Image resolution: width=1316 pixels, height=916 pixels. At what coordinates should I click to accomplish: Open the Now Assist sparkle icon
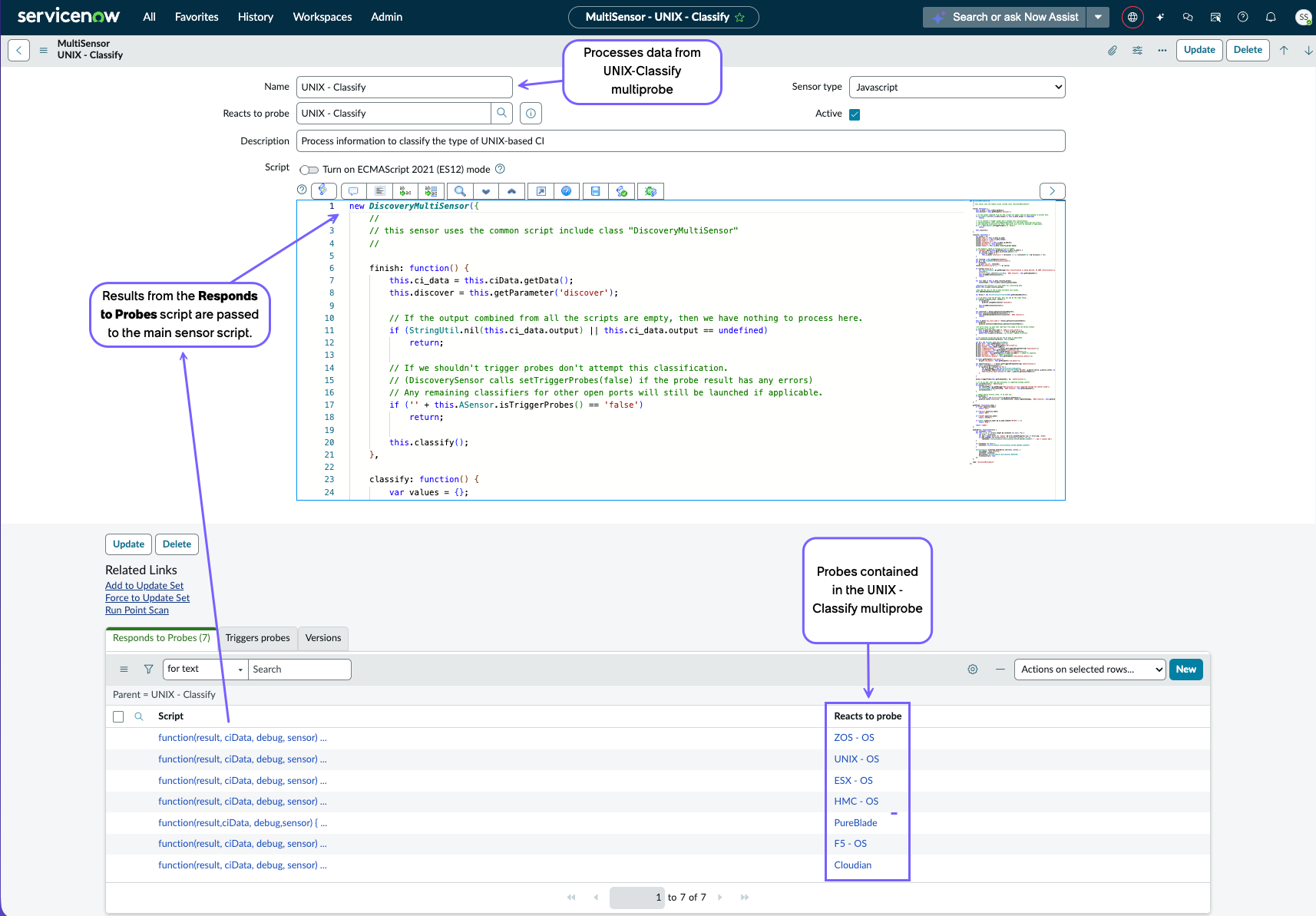click(1160, 17)
